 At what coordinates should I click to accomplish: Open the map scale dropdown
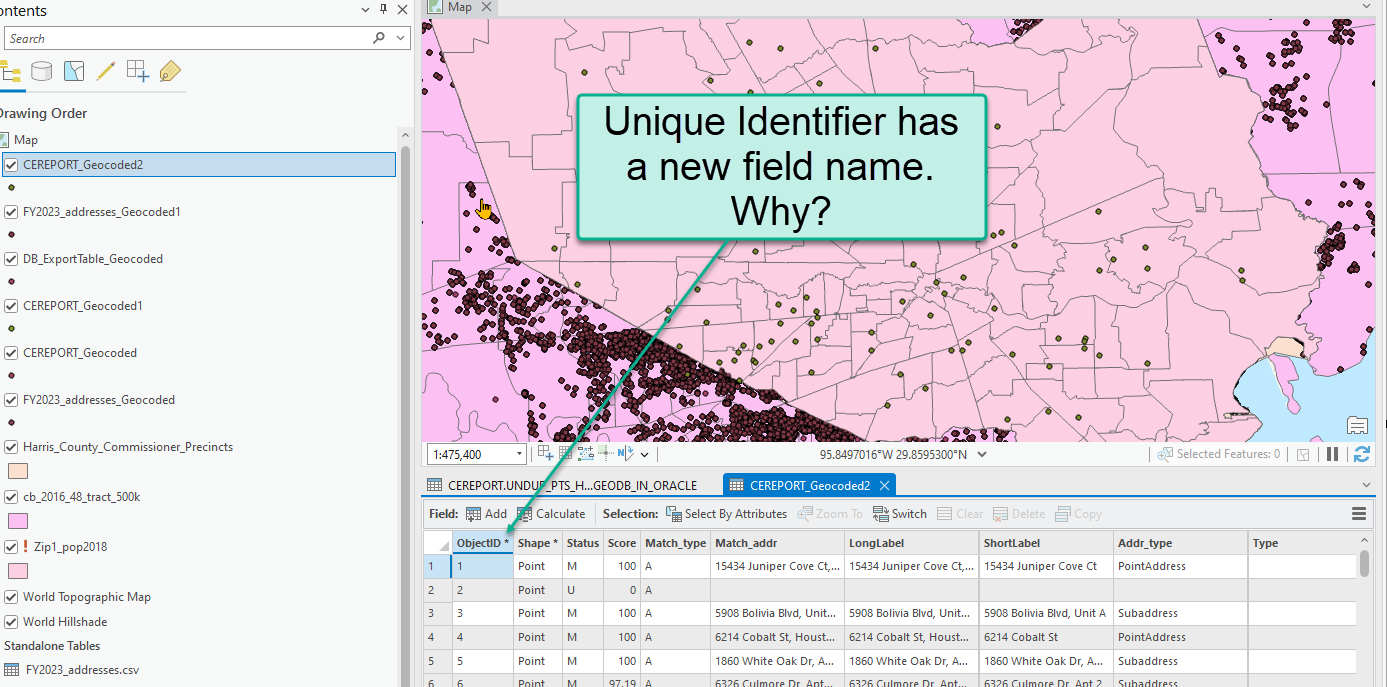tap(519, 455)
